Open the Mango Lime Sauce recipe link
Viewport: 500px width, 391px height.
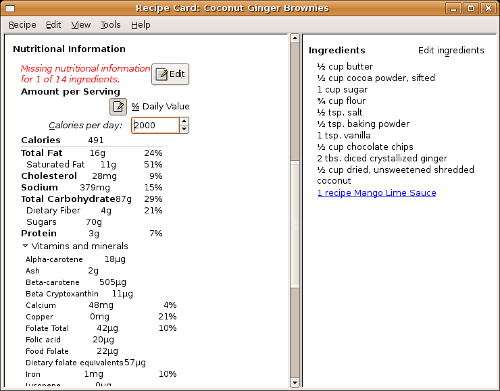[377, 193]
